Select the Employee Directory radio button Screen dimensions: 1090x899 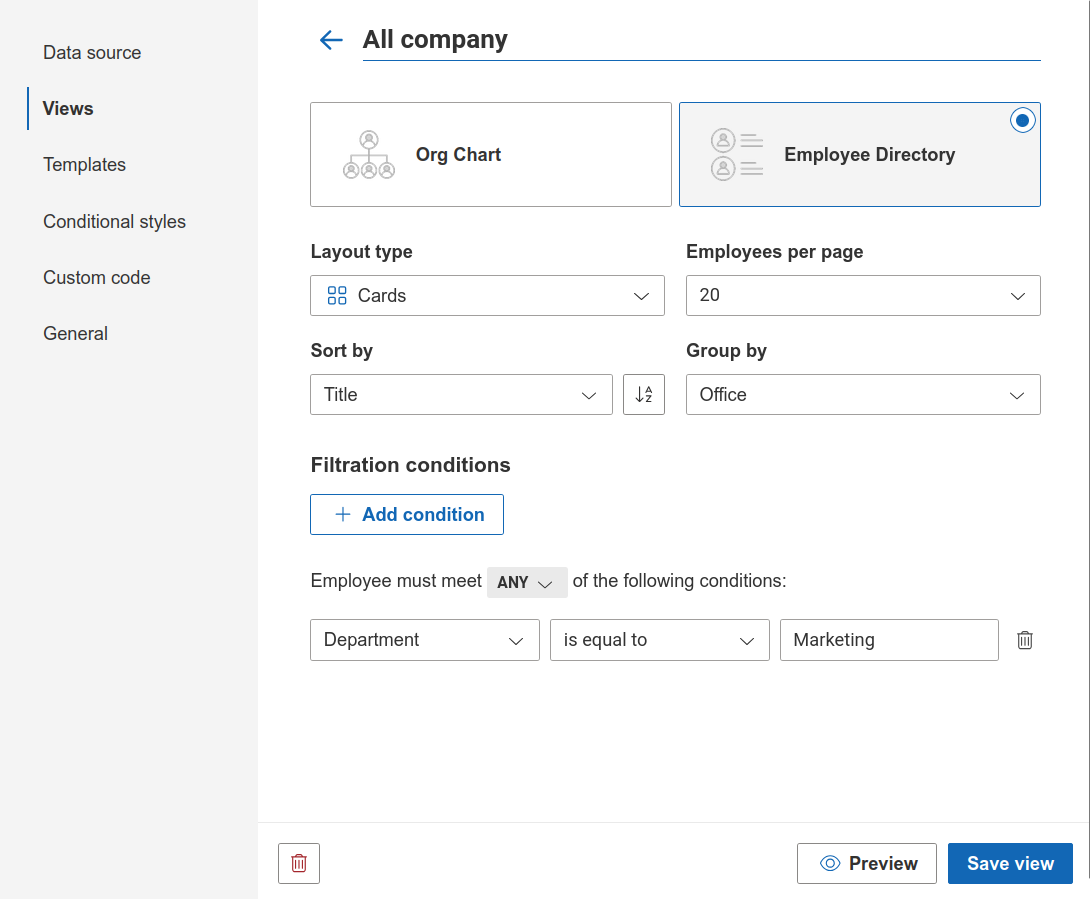(x=1022, y=120)
